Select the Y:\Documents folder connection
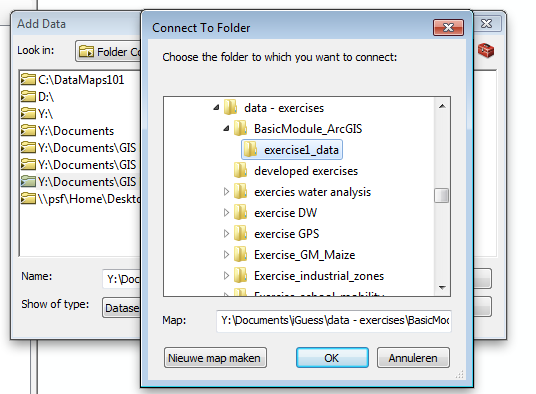The width and height of the screenshot is (536, 394). (67, 131)
